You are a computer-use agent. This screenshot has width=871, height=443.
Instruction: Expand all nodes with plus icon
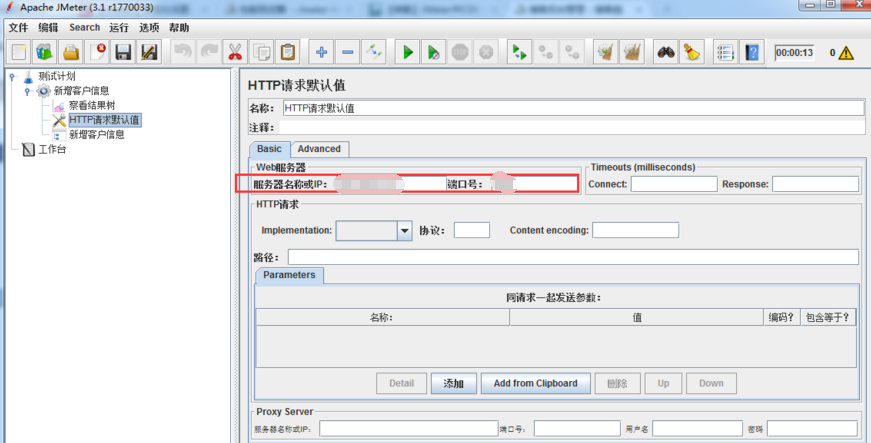click(x=321, y=53)
